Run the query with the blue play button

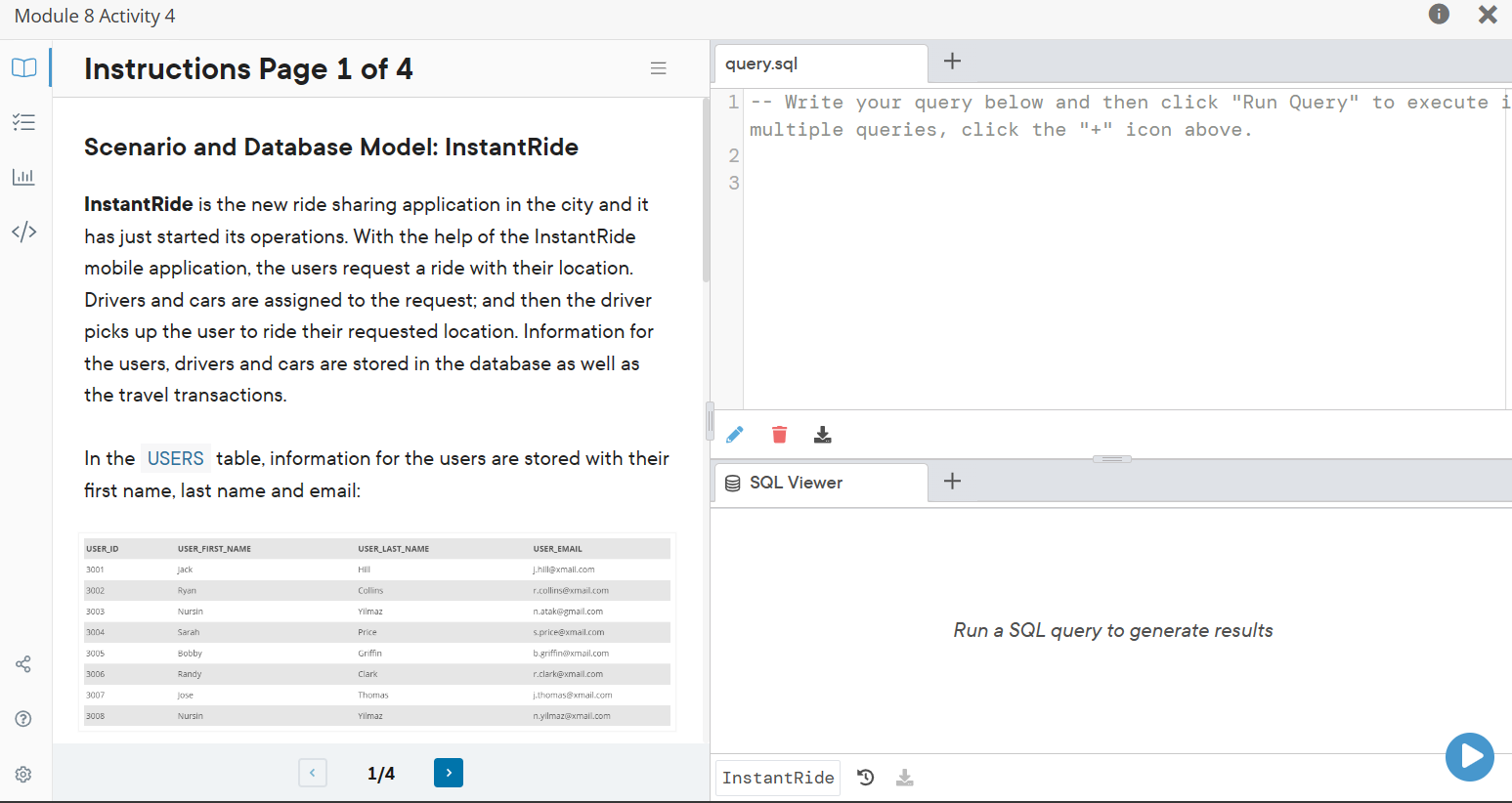[x=1469, y=756]
